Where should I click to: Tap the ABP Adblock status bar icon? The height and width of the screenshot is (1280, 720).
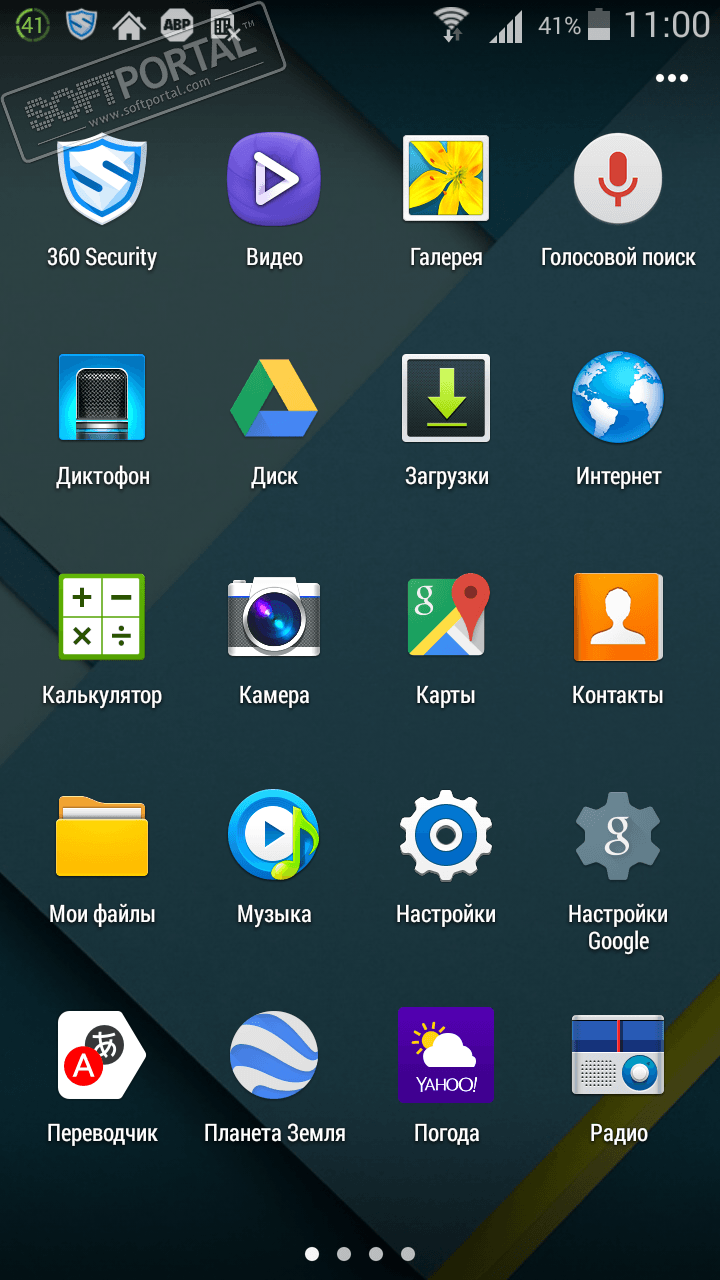click(x=177, y=26)
